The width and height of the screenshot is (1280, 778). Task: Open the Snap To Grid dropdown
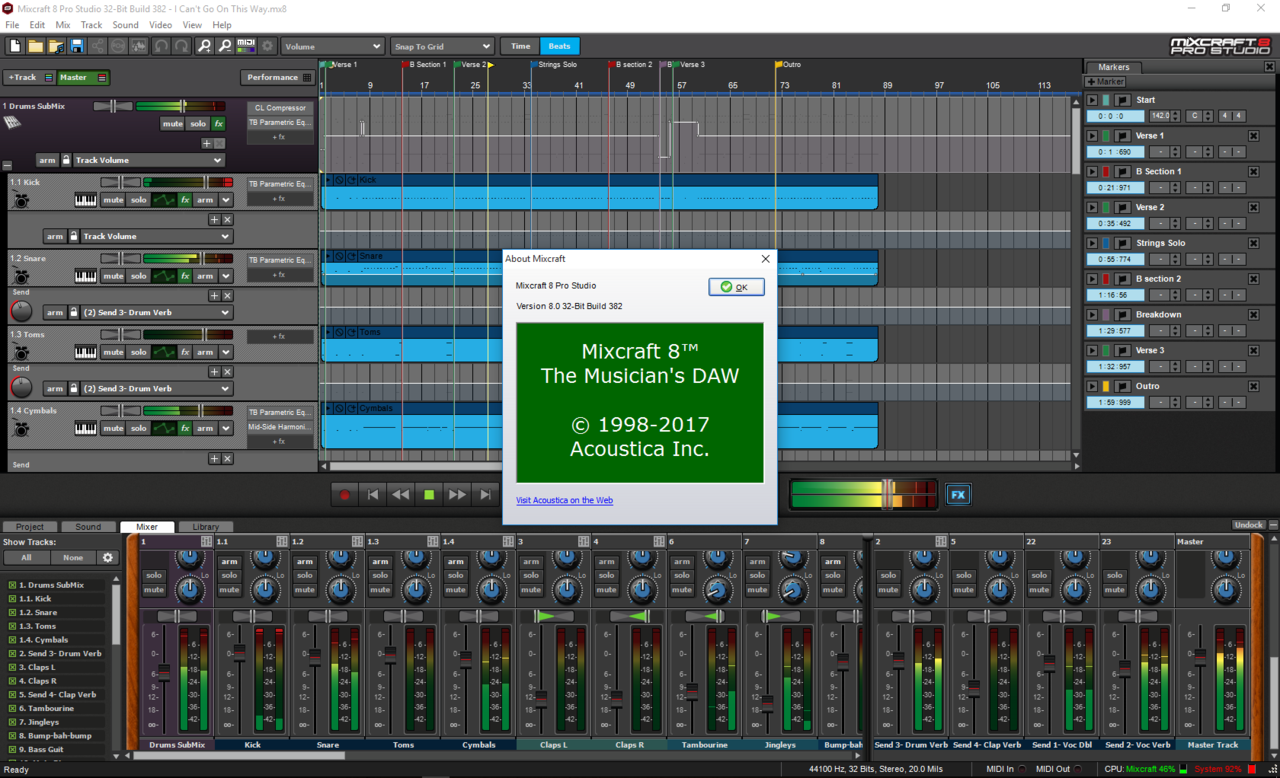click(443, 46)
